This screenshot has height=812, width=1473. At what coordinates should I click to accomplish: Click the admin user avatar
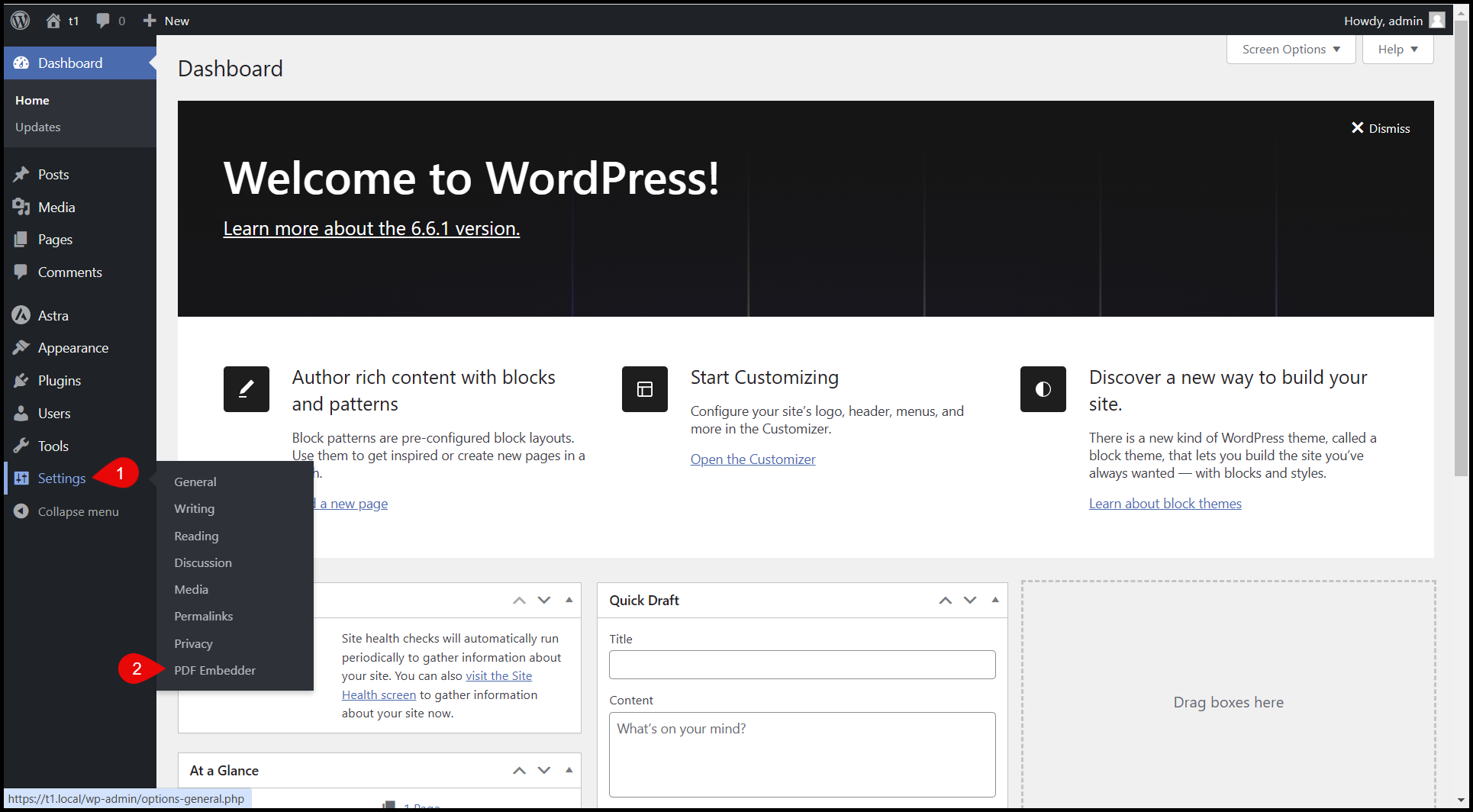pos(1436,21)
